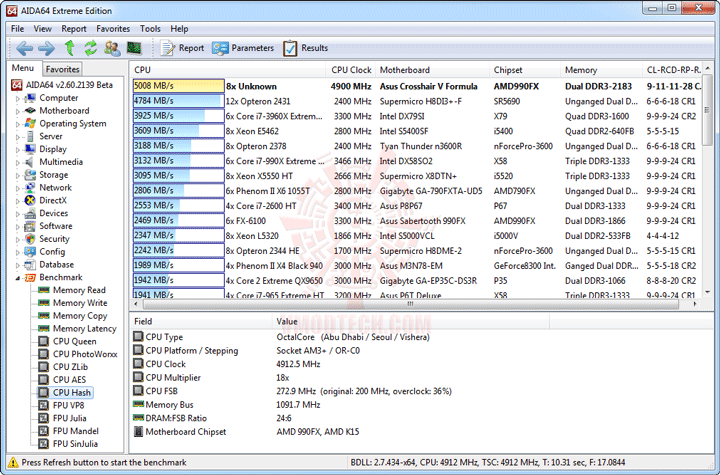720x475 pixels.
Task: Select the Computer tree icon
Action: (30, 98)
